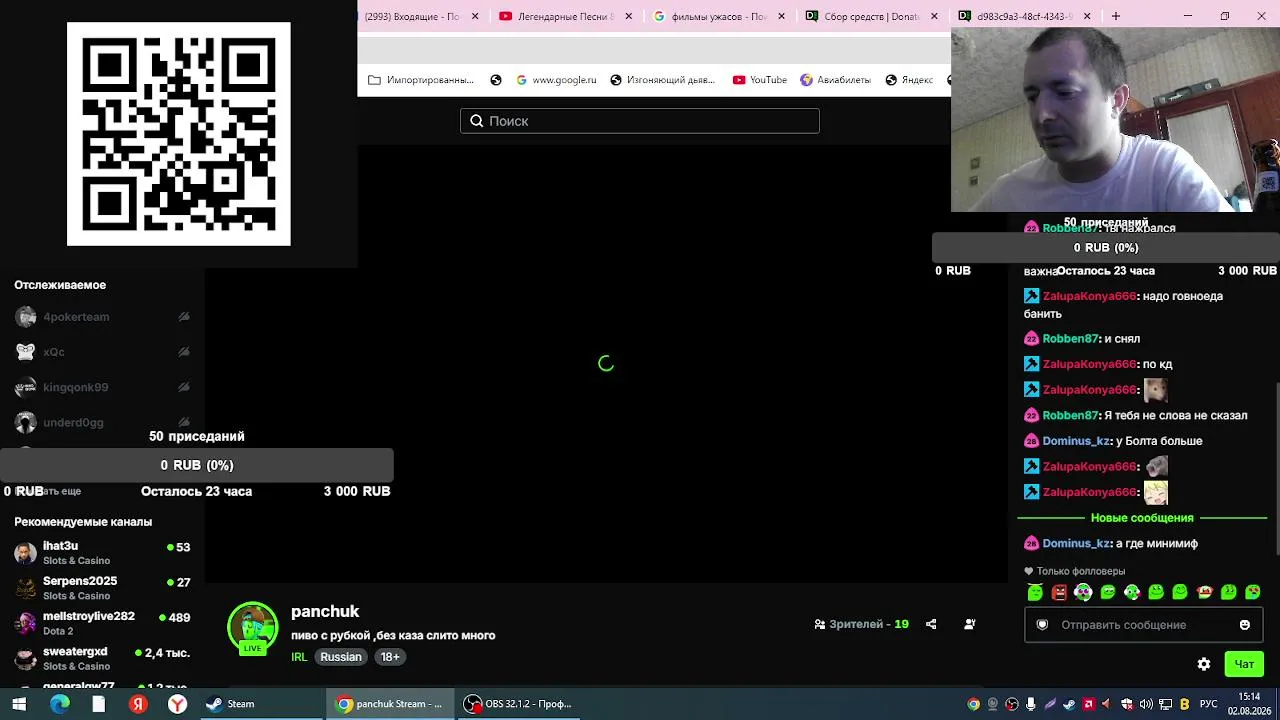Click the Отправить сообщение chat input
The height and width of the screenshot is (720, 1280).
1143,625
